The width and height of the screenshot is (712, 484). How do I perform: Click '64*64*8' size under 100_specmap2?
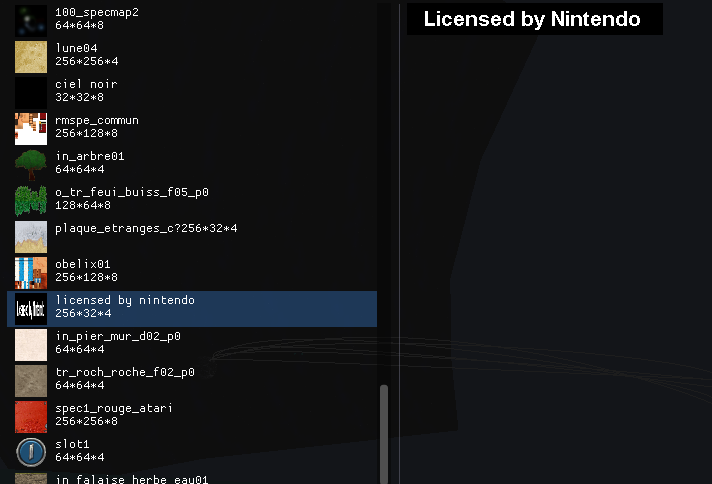79,25
